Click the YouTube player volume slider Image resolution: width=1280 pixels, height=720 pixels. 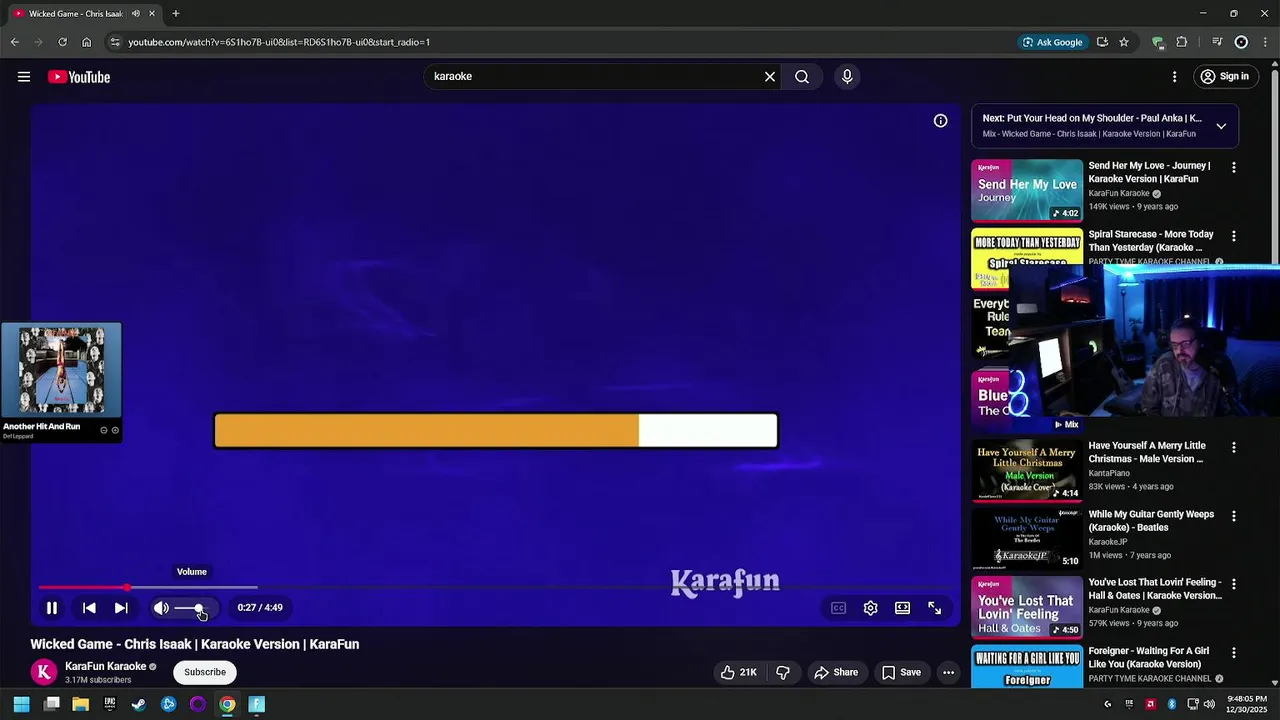191,608
